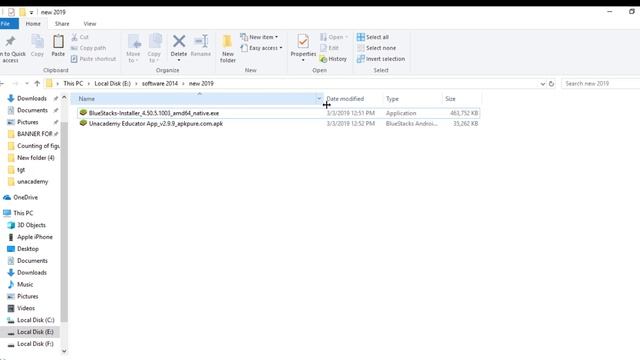Open pinned Documents in Quick access
The width and height of the screenshot is (640, 360).
[x=32, y=110]
